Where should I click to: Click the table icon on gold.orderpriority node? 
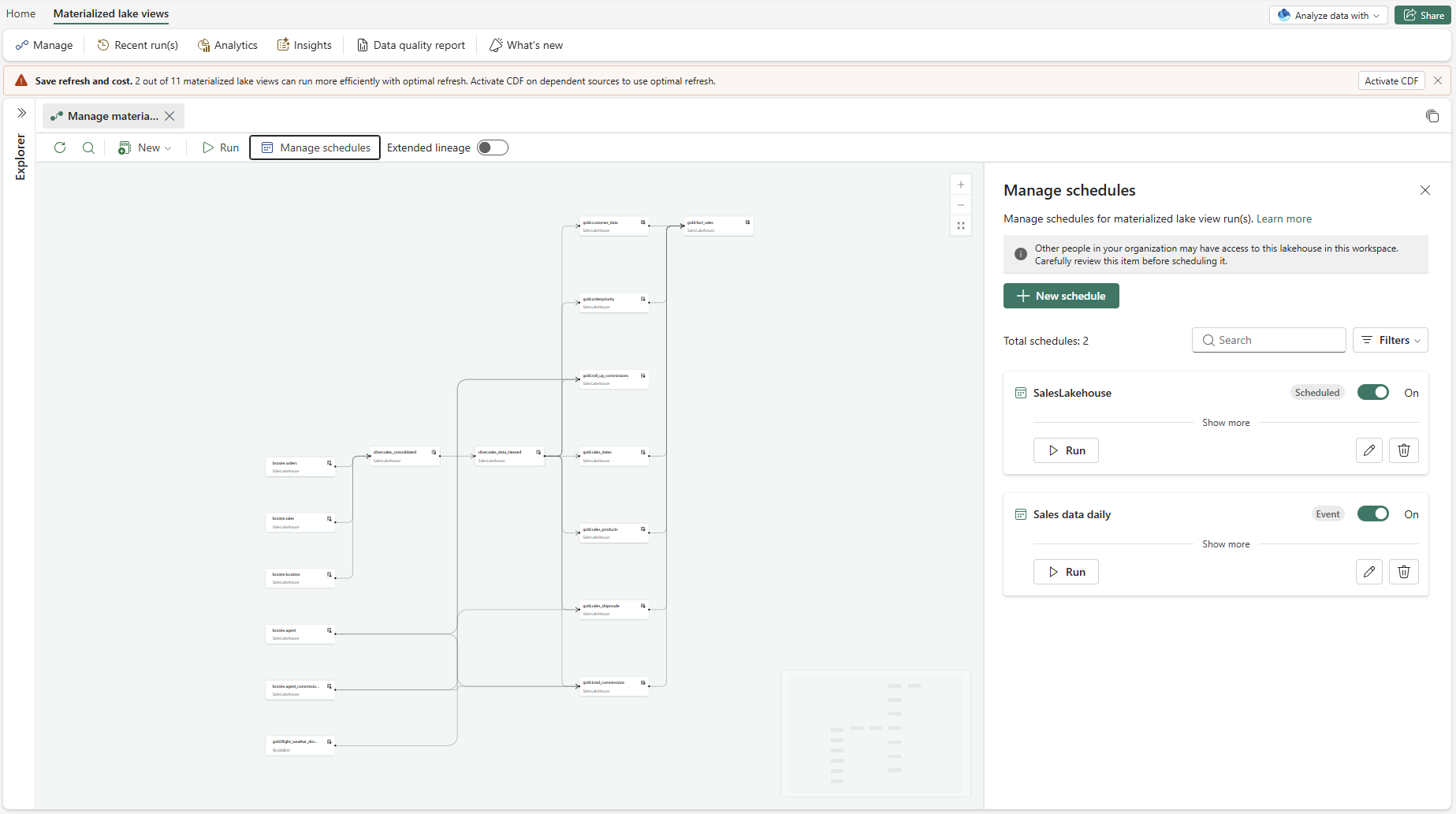[643, 299]
